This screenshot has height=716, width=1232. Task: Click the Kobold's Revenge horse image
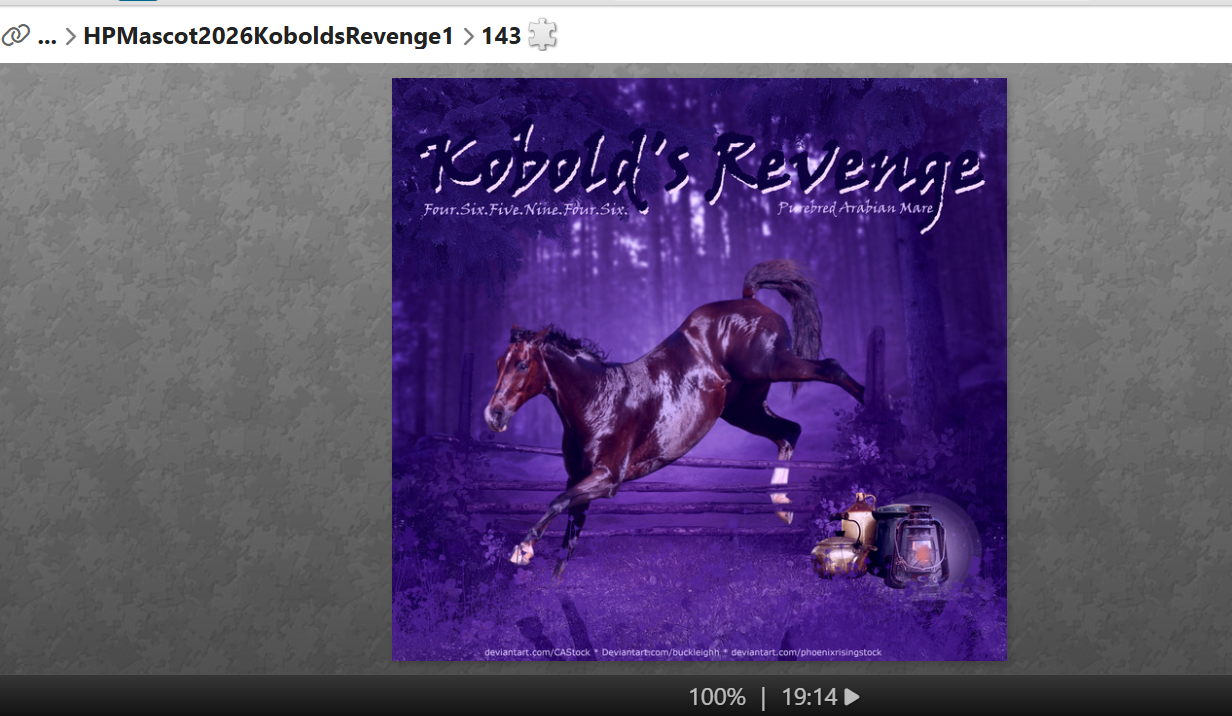tap(699, 369)
